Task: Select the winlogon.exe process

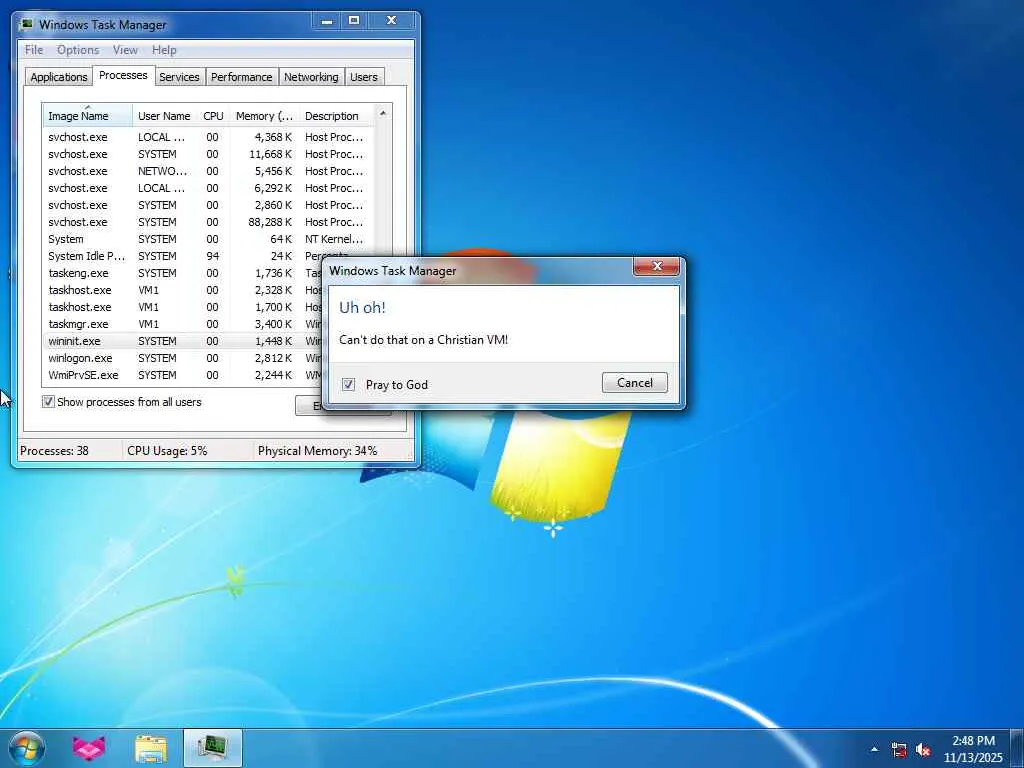Action: pos(182,358)
